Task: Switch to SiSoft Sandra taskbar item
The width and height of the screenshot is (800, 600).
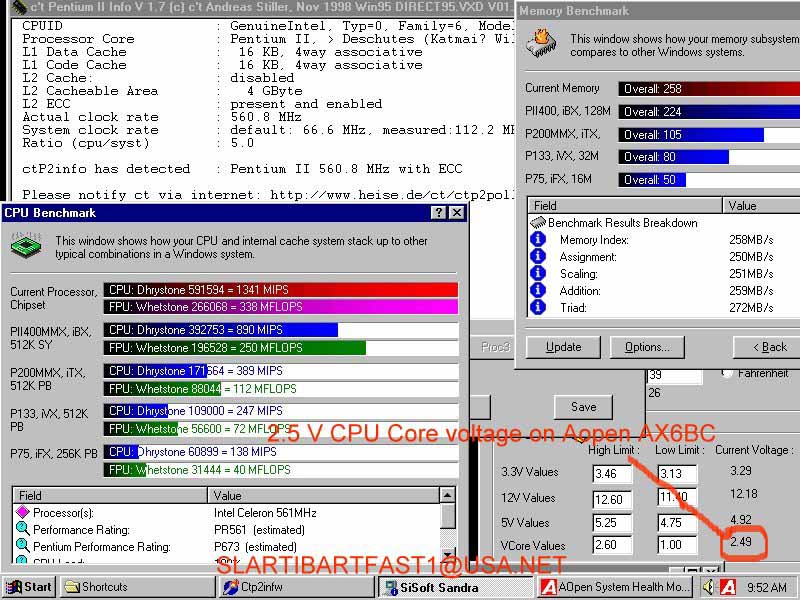Action: point(455,587)
